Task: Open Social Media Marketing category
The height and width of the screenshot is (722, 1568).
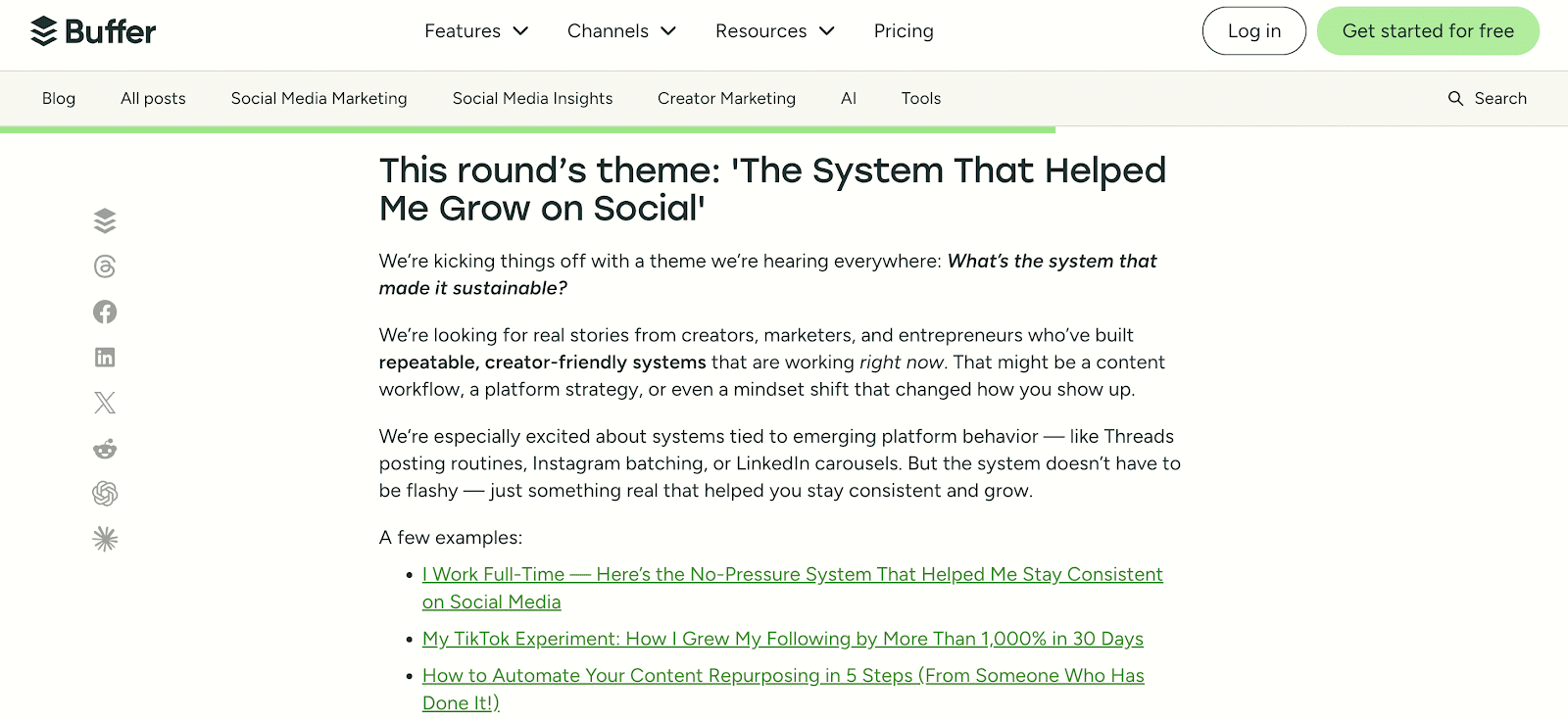Action: click(318, 98)
